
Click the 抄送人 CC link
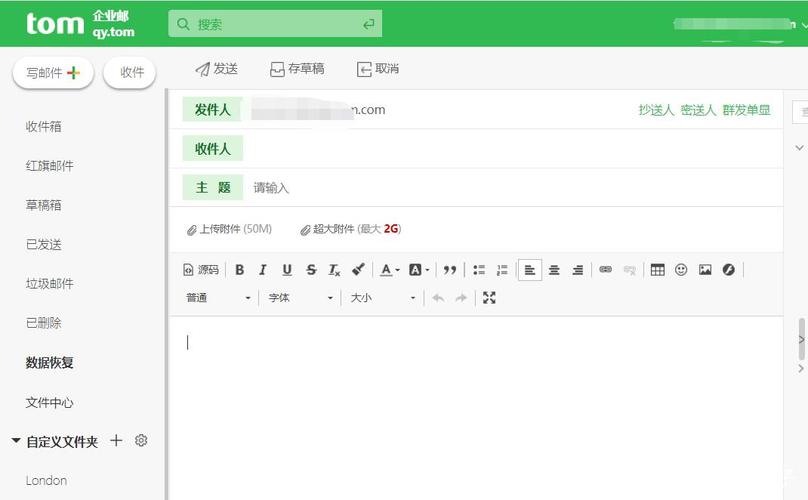click(656, 110)
